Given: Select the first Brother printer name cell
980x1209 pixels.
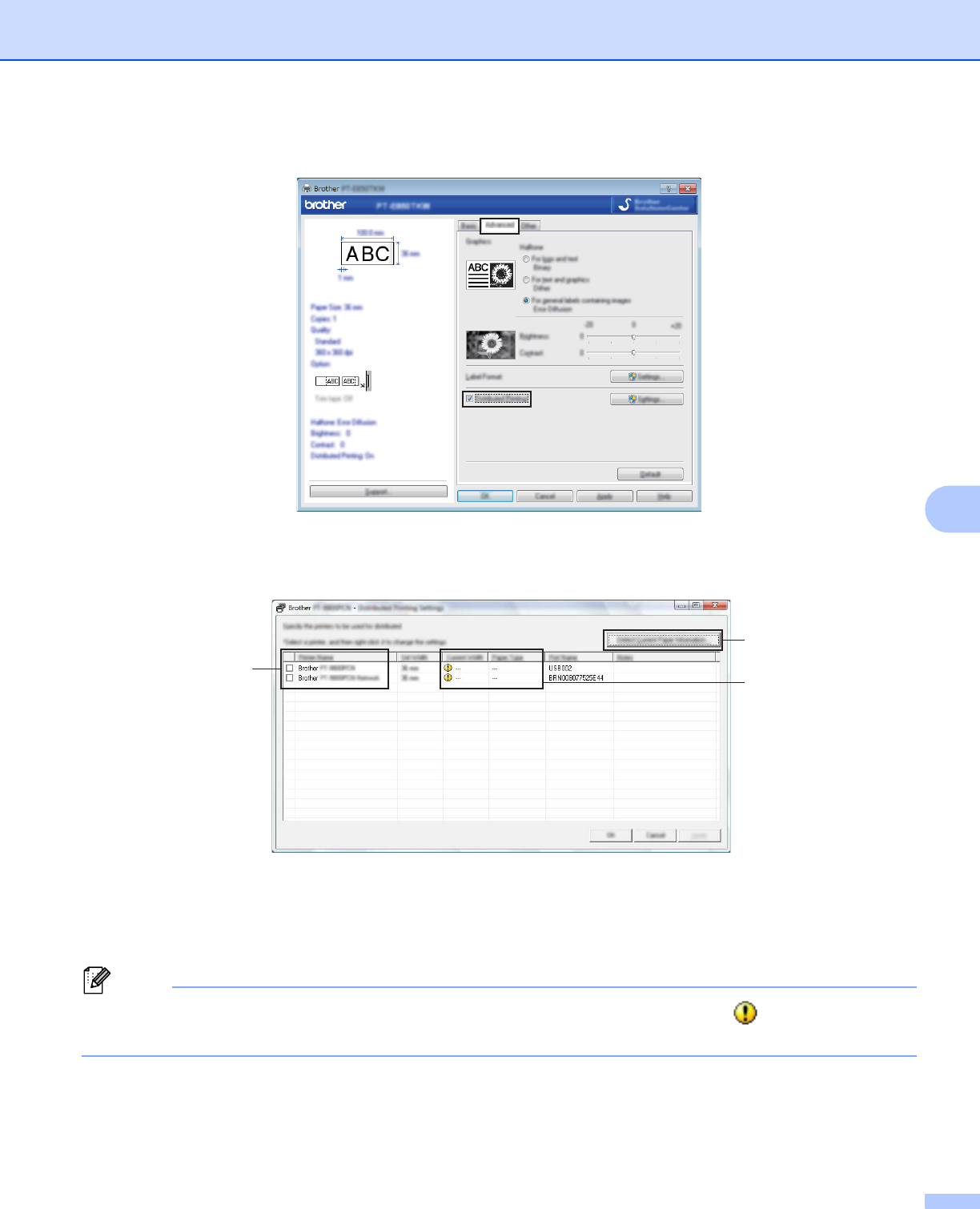Looking at the screenshot, I should click(x=327, y=668).
